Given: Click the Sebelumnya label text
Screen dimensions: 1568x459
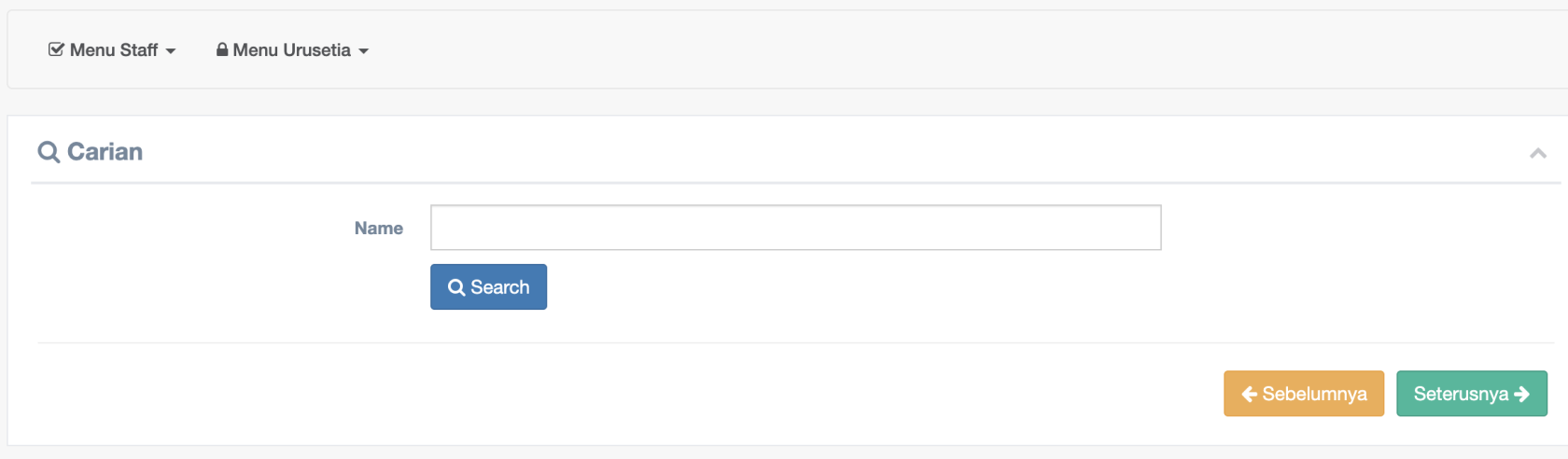Looking at the screenshot, I should tap(1314, 395).
